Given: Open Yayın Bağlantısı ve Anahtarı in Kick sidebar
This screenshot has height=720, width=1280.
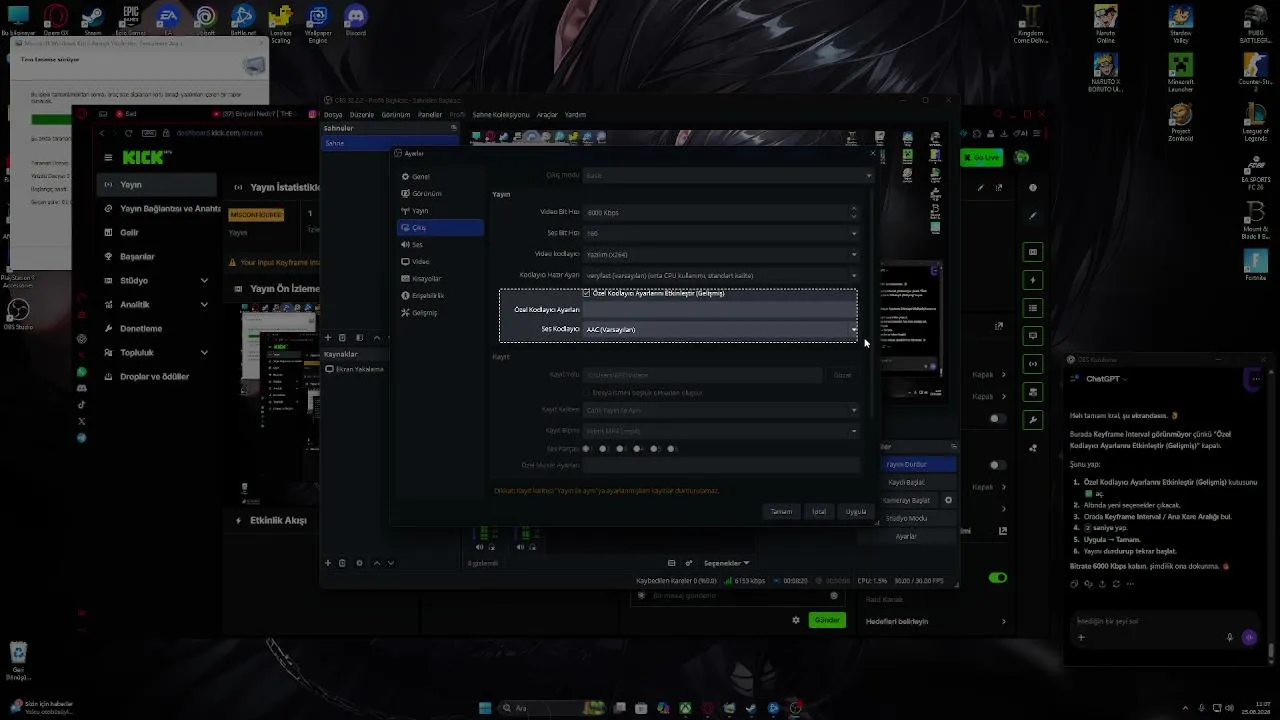Looking at the screenshot, I should [160, 208].
